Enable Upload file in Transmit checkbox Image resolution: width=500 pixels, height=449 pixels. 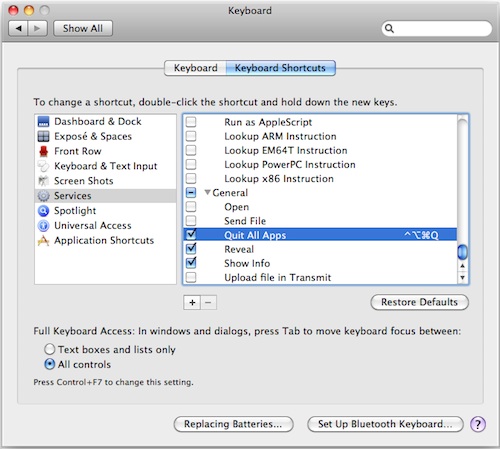point(191,277)
